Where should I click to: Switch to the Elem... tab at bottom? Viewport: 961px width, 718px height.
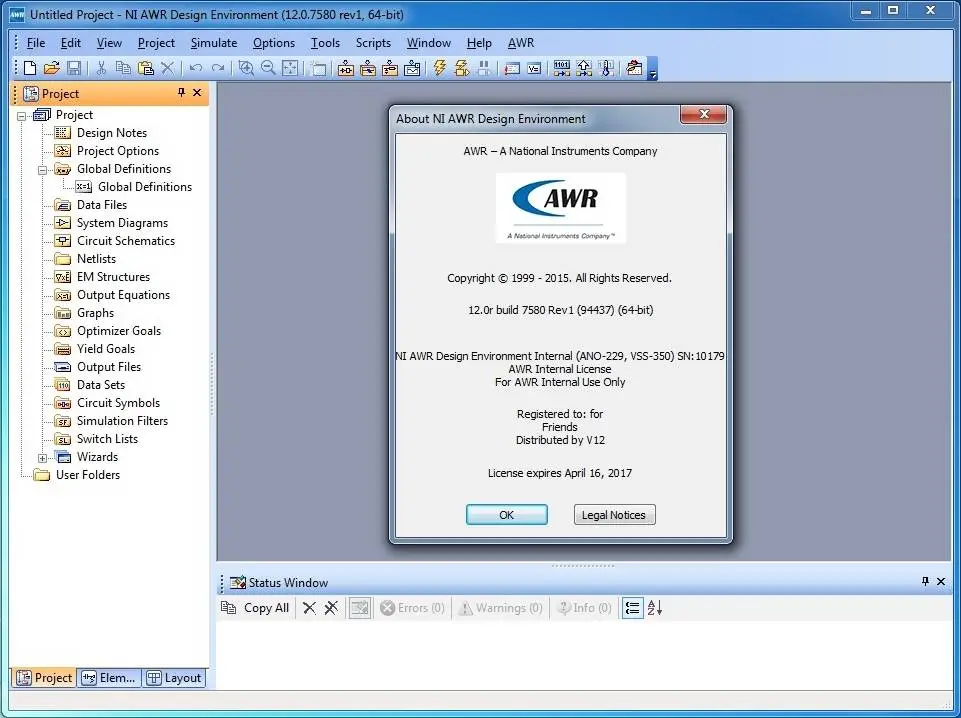point(109,678)
